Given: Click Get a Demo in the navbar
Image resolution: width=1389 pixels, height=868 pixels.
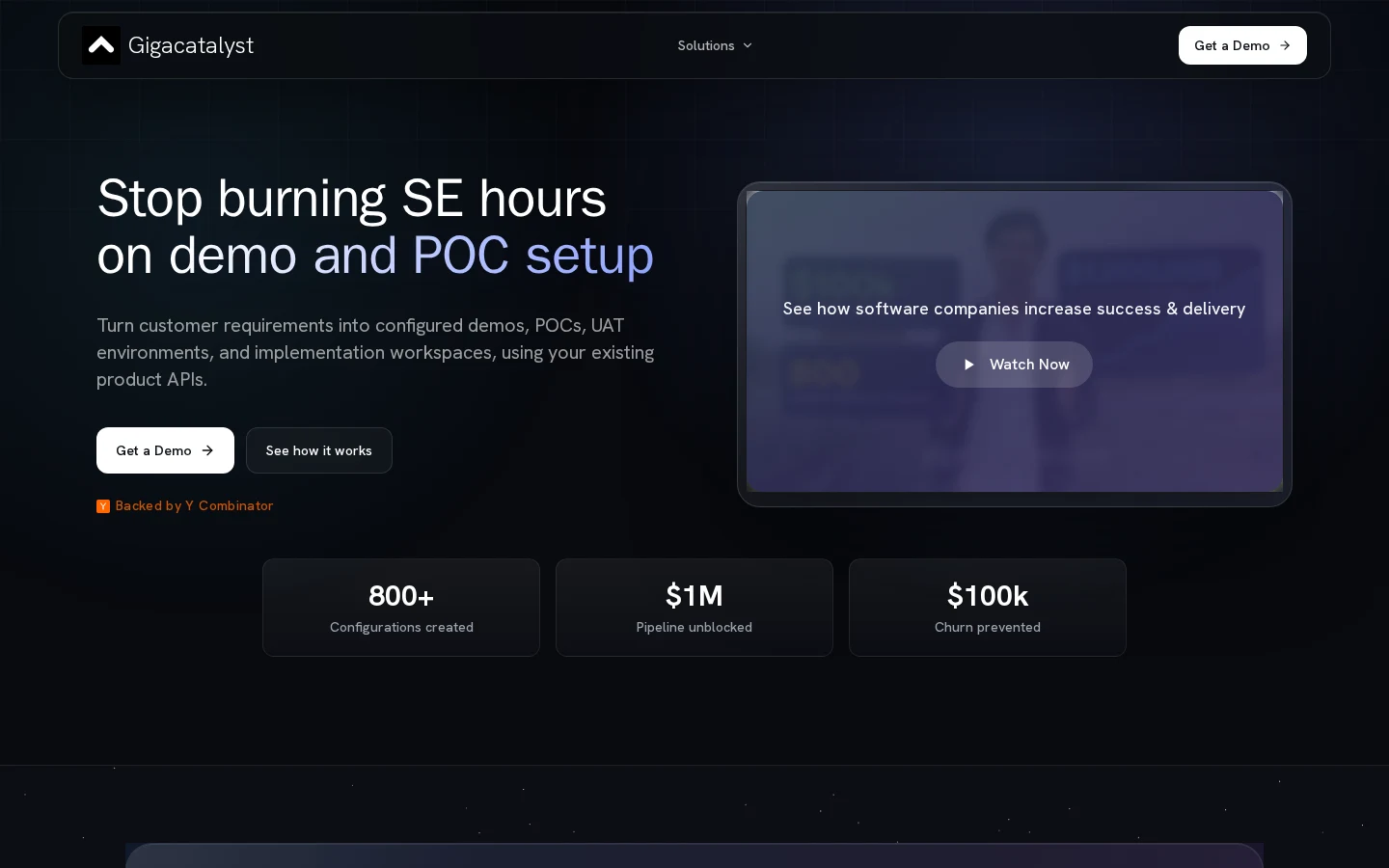Looking at the screenshot, I should (x=1242, y=45).
